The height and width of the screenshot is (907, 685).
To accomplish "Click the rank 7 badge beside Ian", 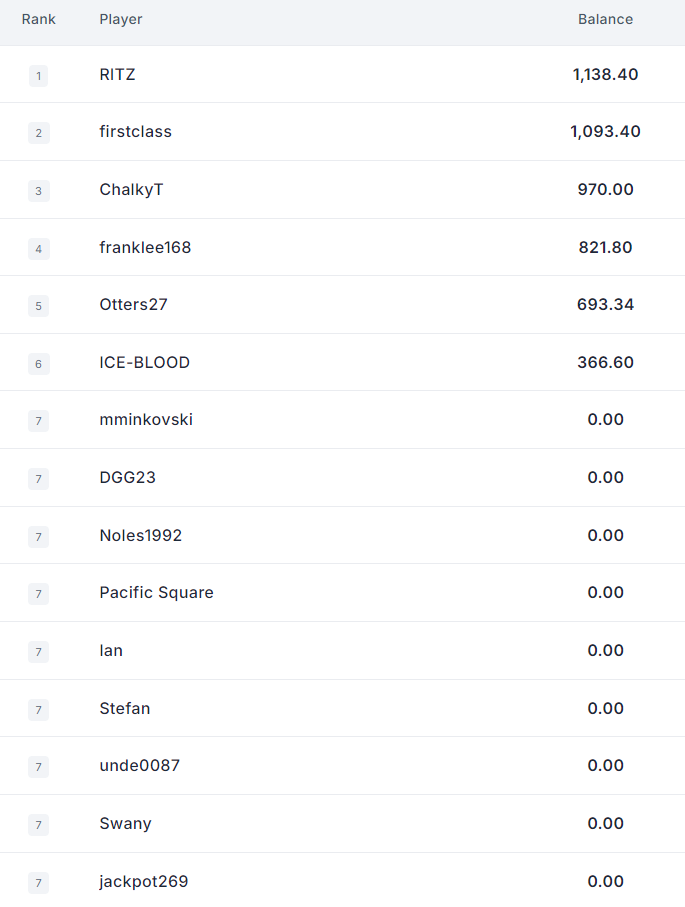I will pyautogui.click(x=39, y=652).
